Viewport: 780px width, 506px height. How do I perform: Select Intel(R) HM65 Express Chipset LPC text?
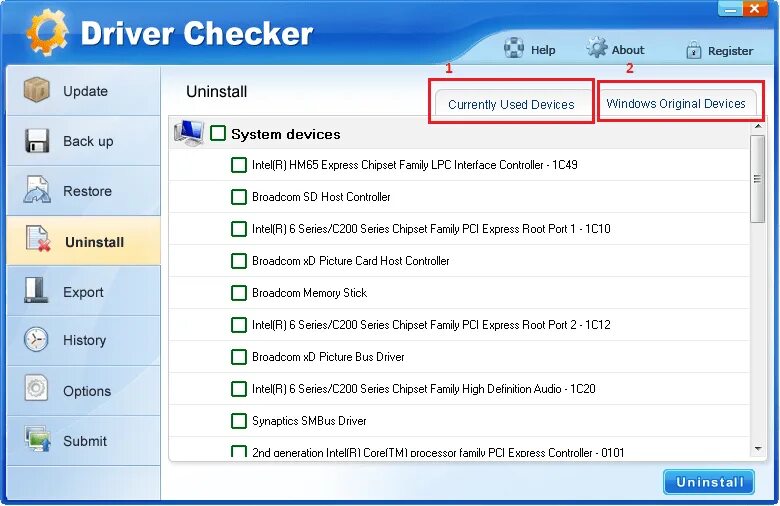click(x=415, y=165)
